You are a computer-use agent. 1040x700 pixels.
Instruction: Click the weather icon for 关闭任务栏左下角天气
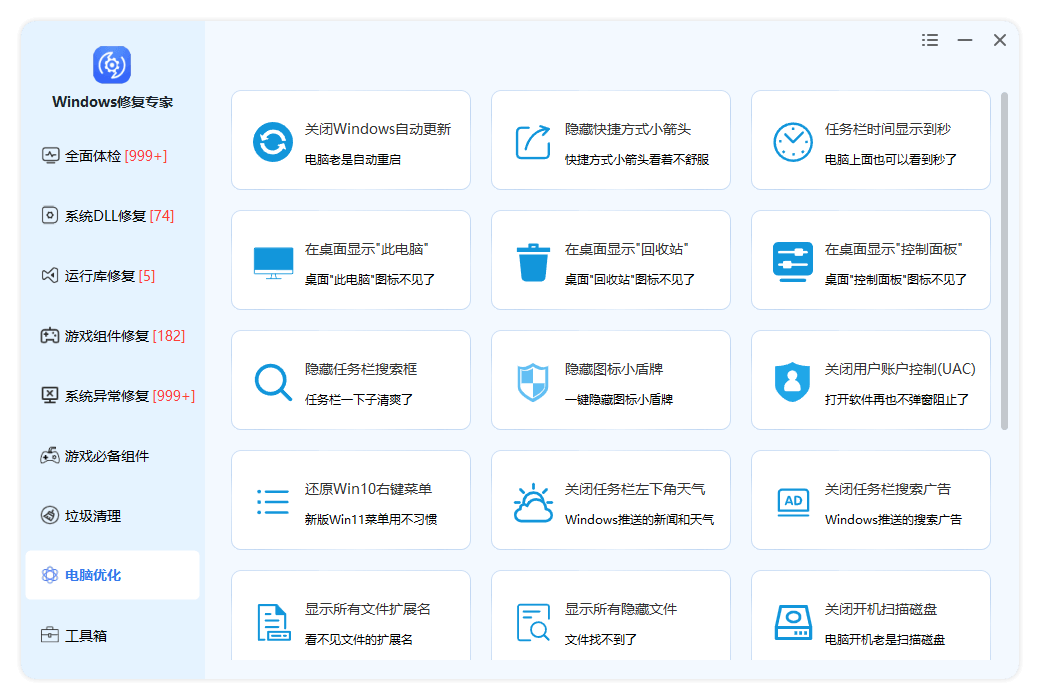tap(533, 502)
